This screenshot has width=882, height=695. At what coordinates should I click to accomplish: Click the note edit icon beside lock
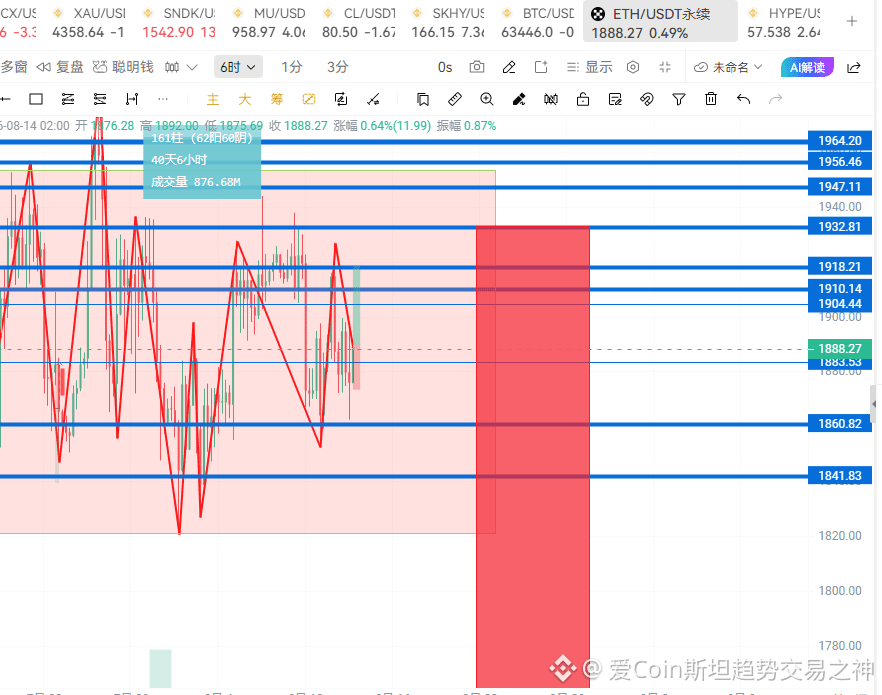pyautogui.click(x=615, y=100)
